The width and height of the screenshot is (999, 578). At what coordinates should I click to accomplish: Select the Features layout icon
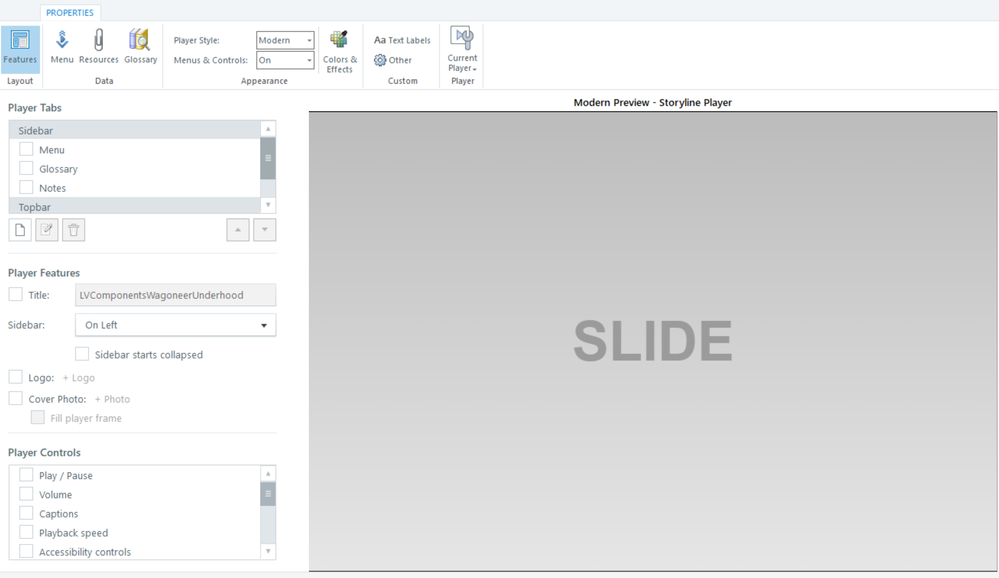[x=20, y=49]
